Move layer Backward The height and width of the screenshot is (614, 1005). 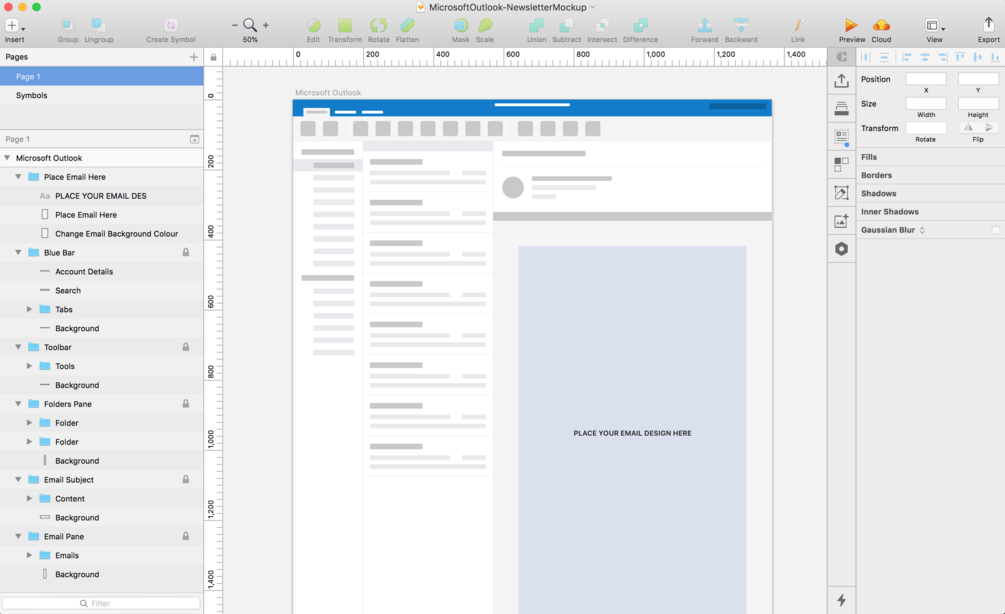[741, 26]
